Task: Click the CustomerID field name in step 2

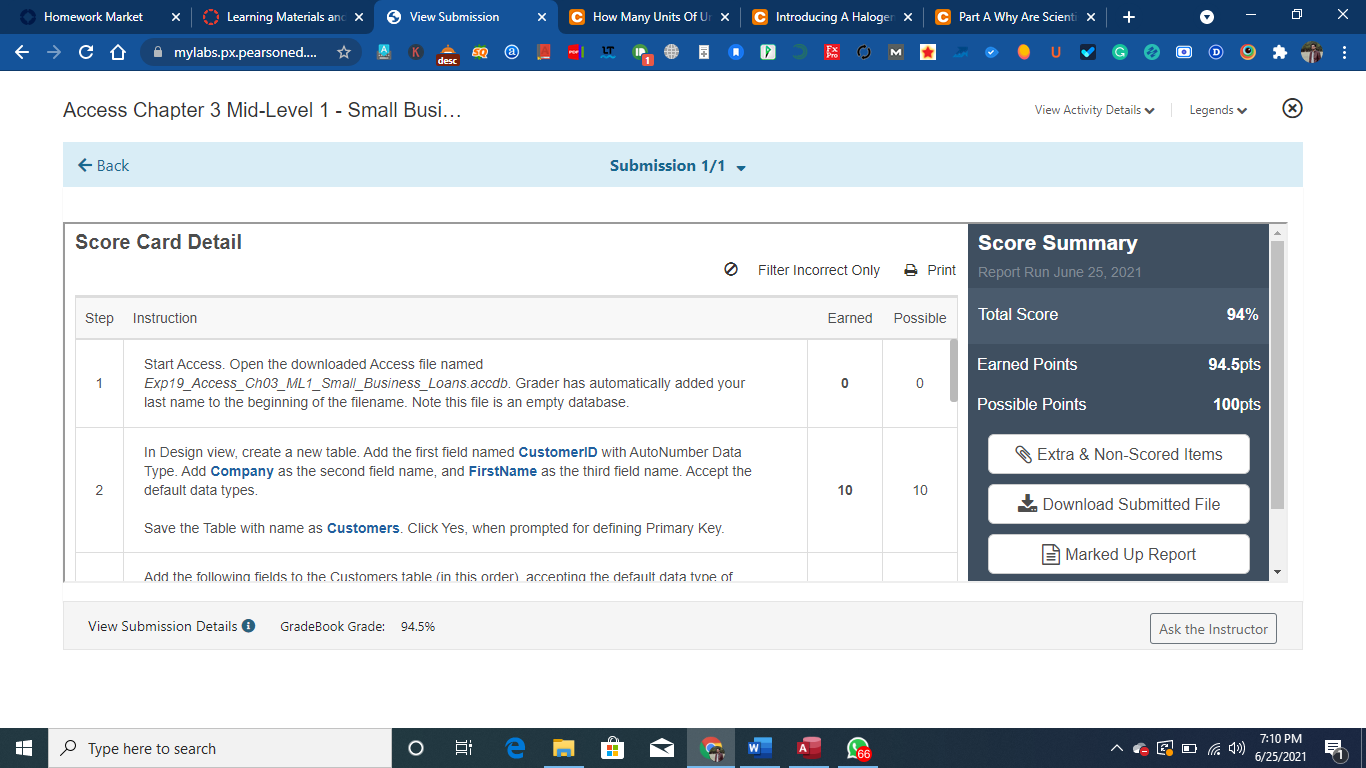Action: point(558,452)
